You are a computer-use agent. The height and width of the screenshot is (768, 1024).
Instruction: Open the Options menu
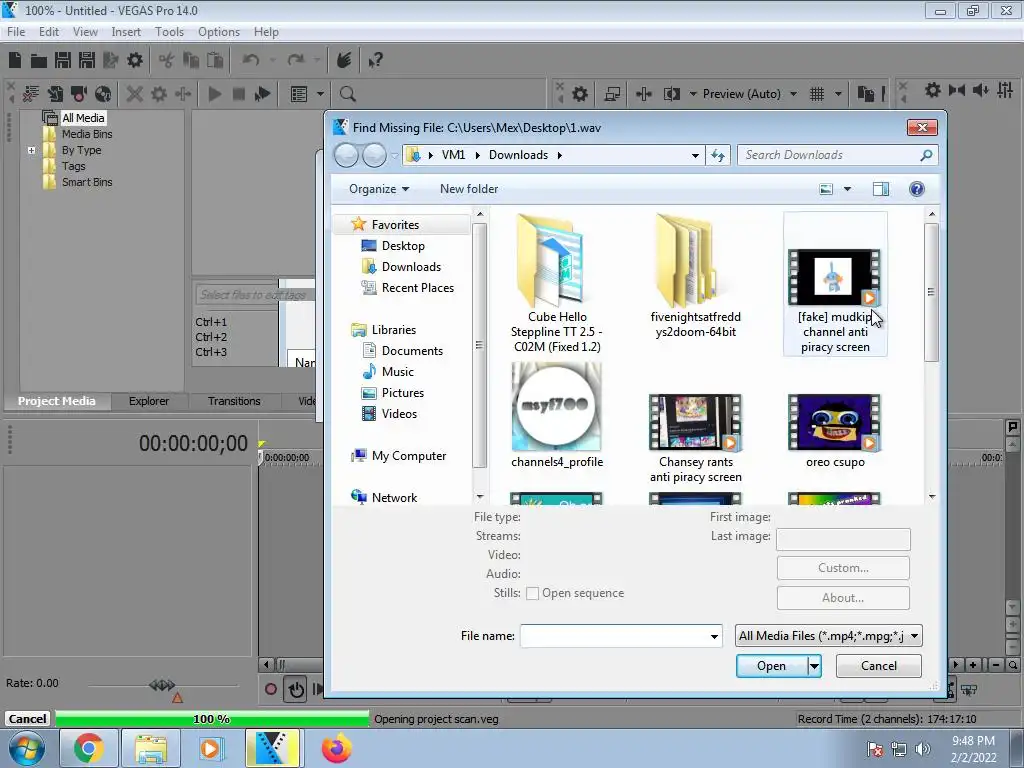pyautogui.click(x=219, y=32)
